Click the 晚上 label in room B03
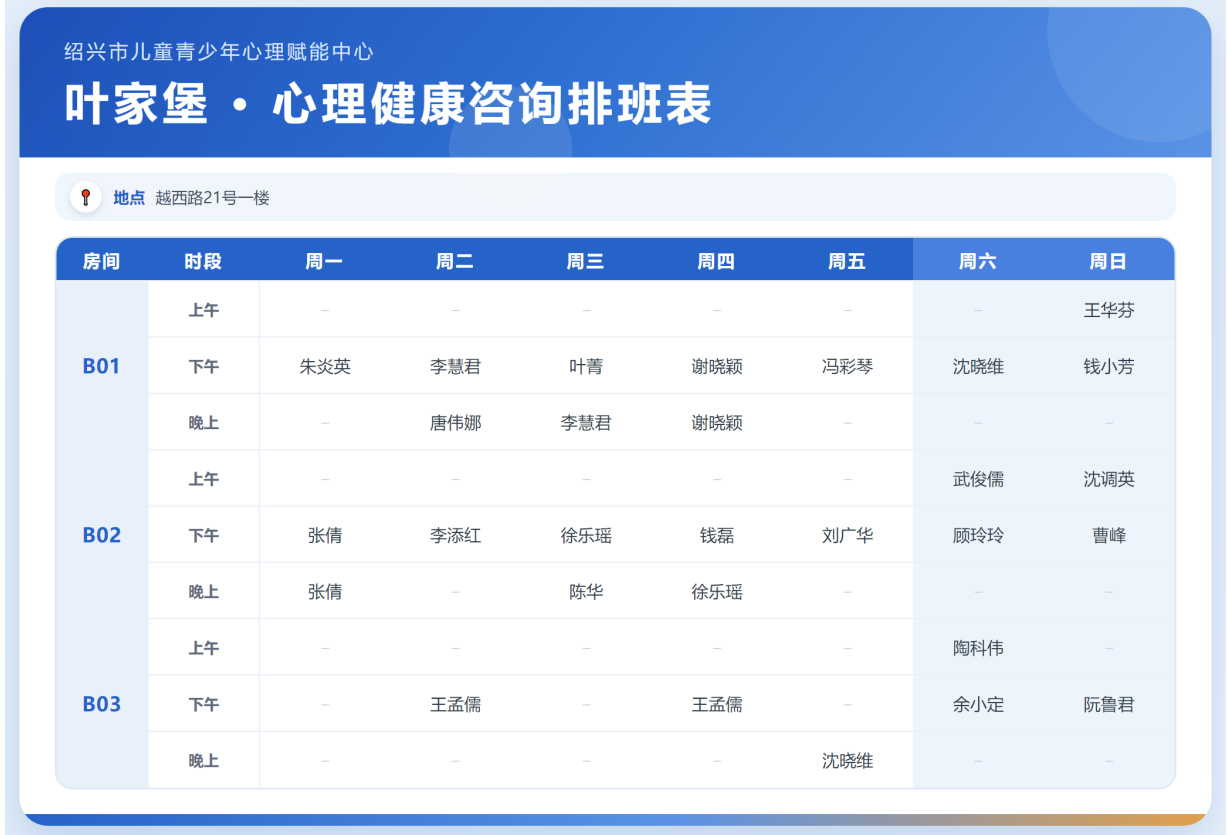Image resolution: width=1227 pixels, height=835 pixels. tap(204, 761)
